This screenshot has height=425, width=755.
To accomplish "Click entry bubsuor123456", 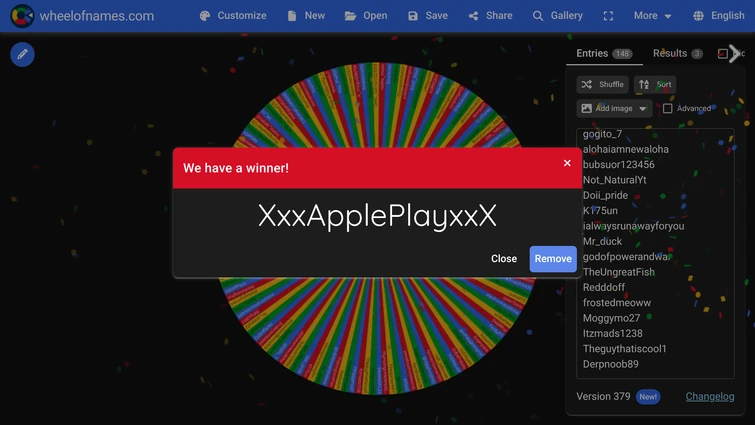I will point(619,165).
